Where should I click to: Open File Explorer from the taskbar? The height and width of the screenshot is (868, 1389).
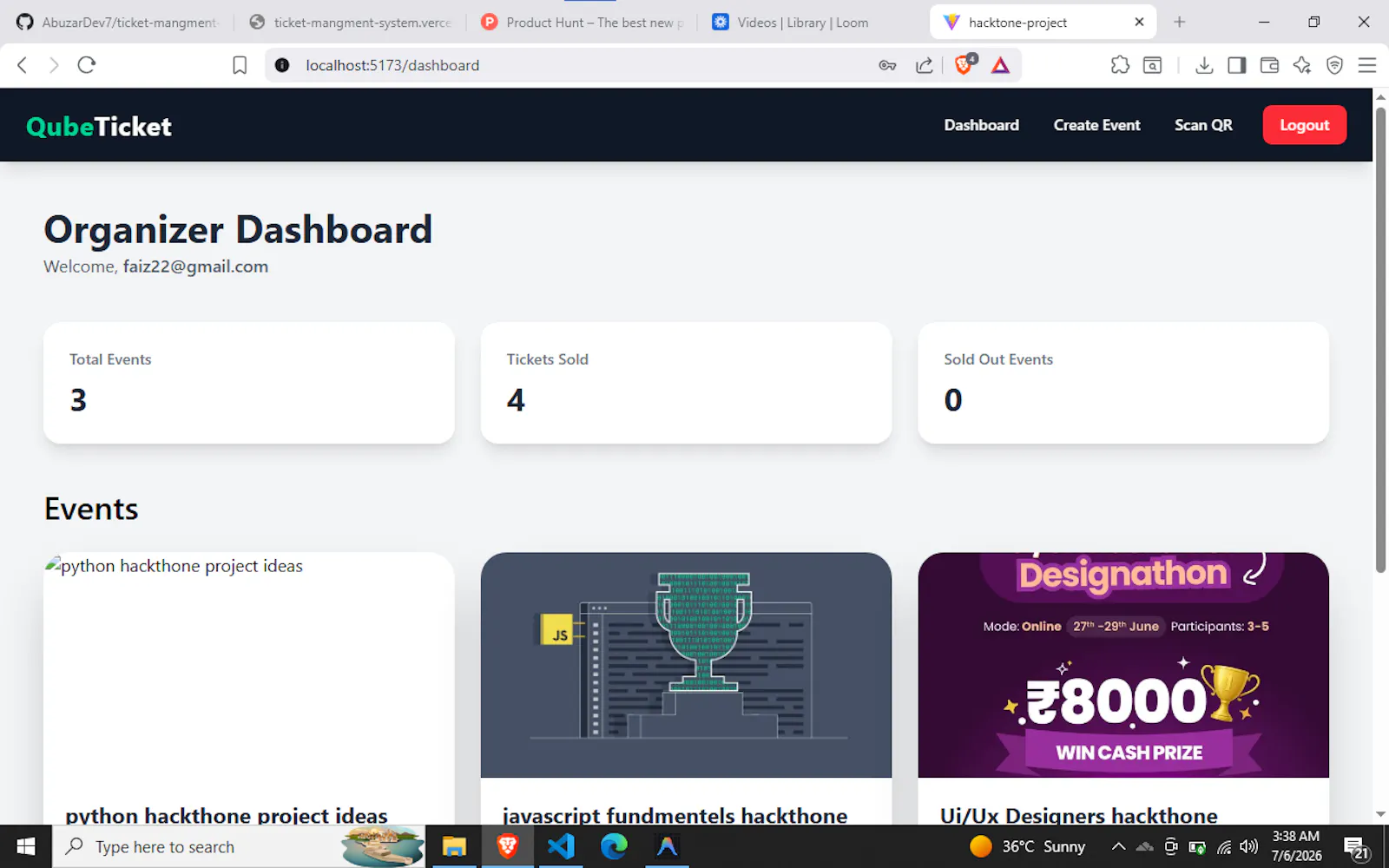coord(454,846)
